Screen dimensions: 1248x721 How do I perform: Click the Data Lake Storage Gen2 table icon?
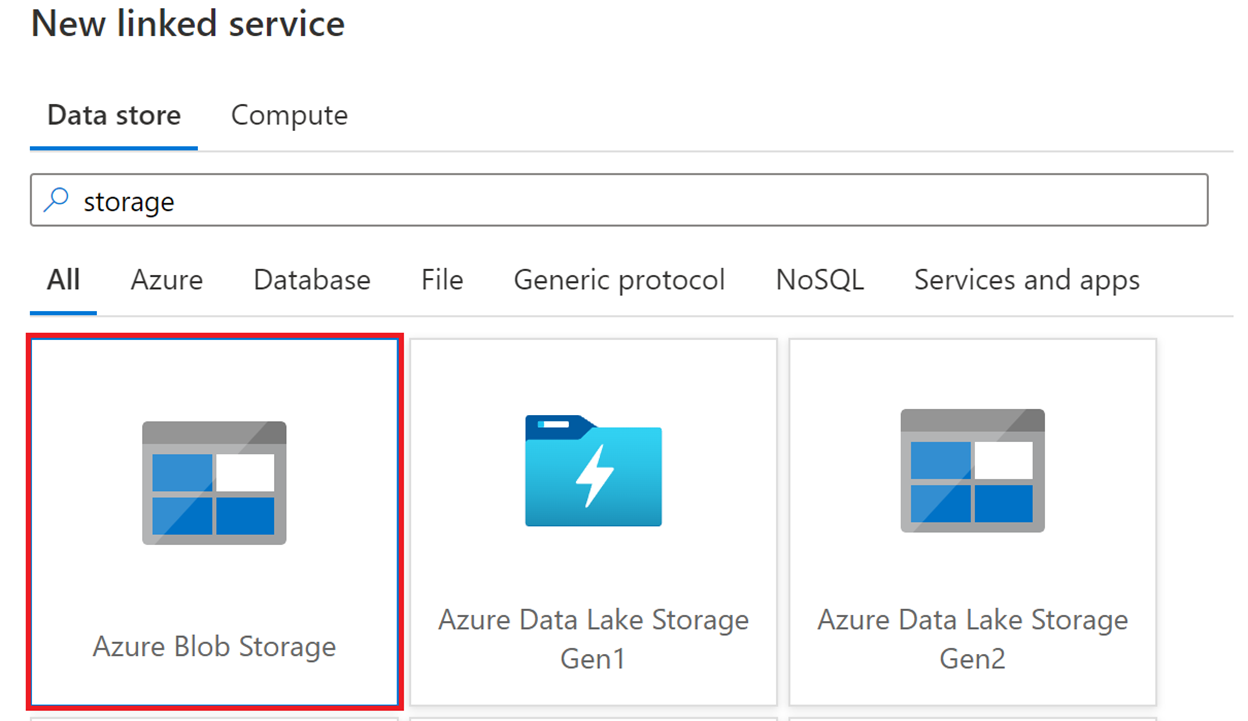point(973,471)
